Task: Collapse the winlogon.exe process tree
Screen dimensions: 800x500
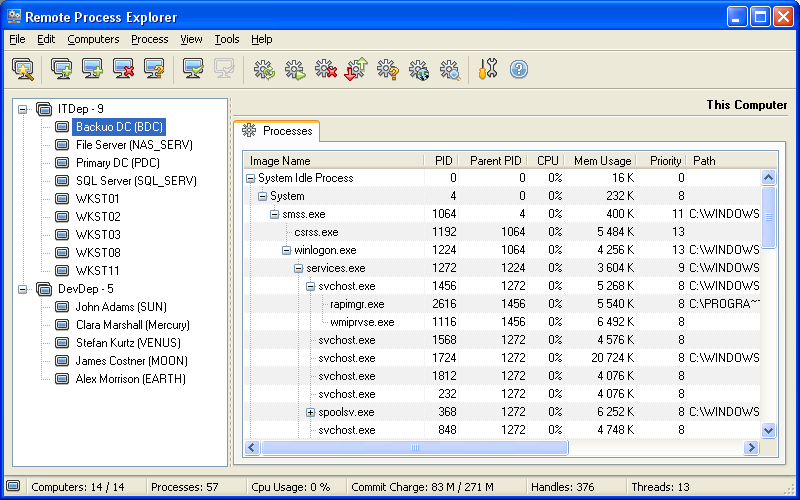Action: pyautogui.click(x=286, y=250)
